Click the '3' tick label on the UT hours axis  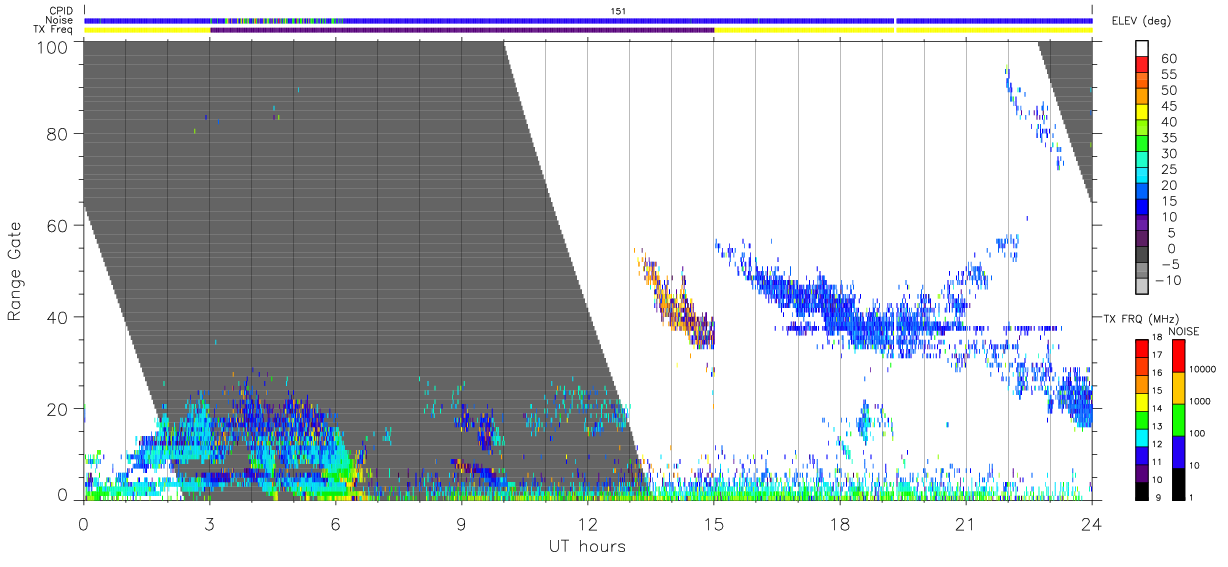(209, 523)
